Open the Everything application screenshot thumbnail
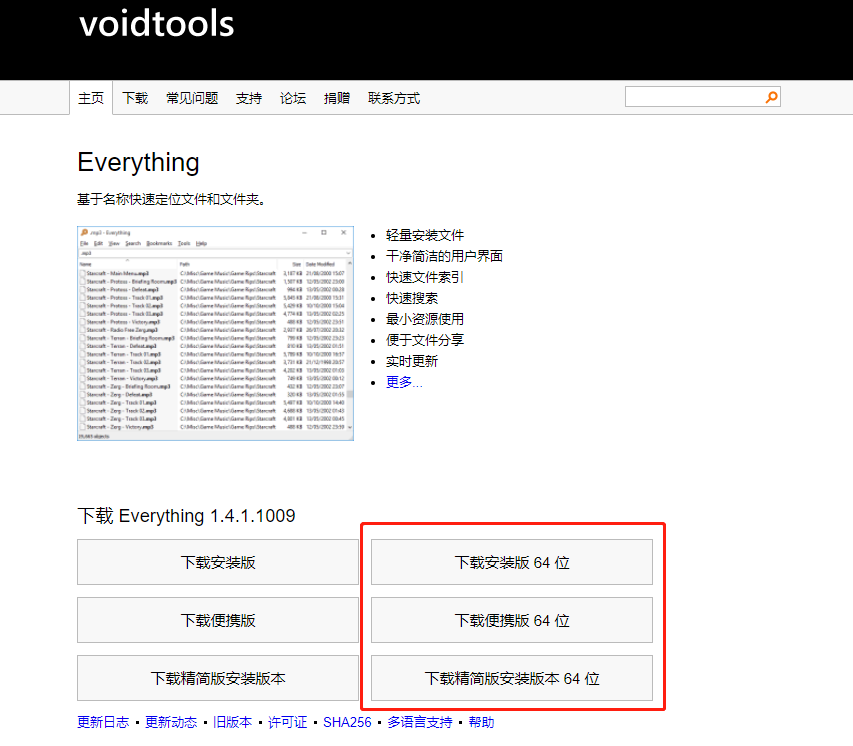This screenshot has width=853, height=746. click(214, 332)
